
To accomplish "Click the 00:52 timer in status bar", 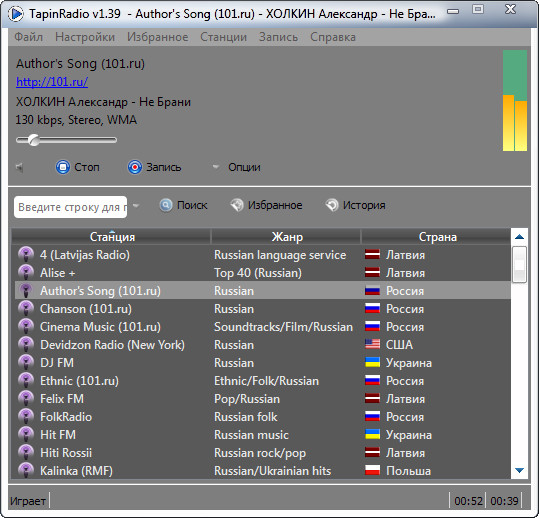I will 468,501.
